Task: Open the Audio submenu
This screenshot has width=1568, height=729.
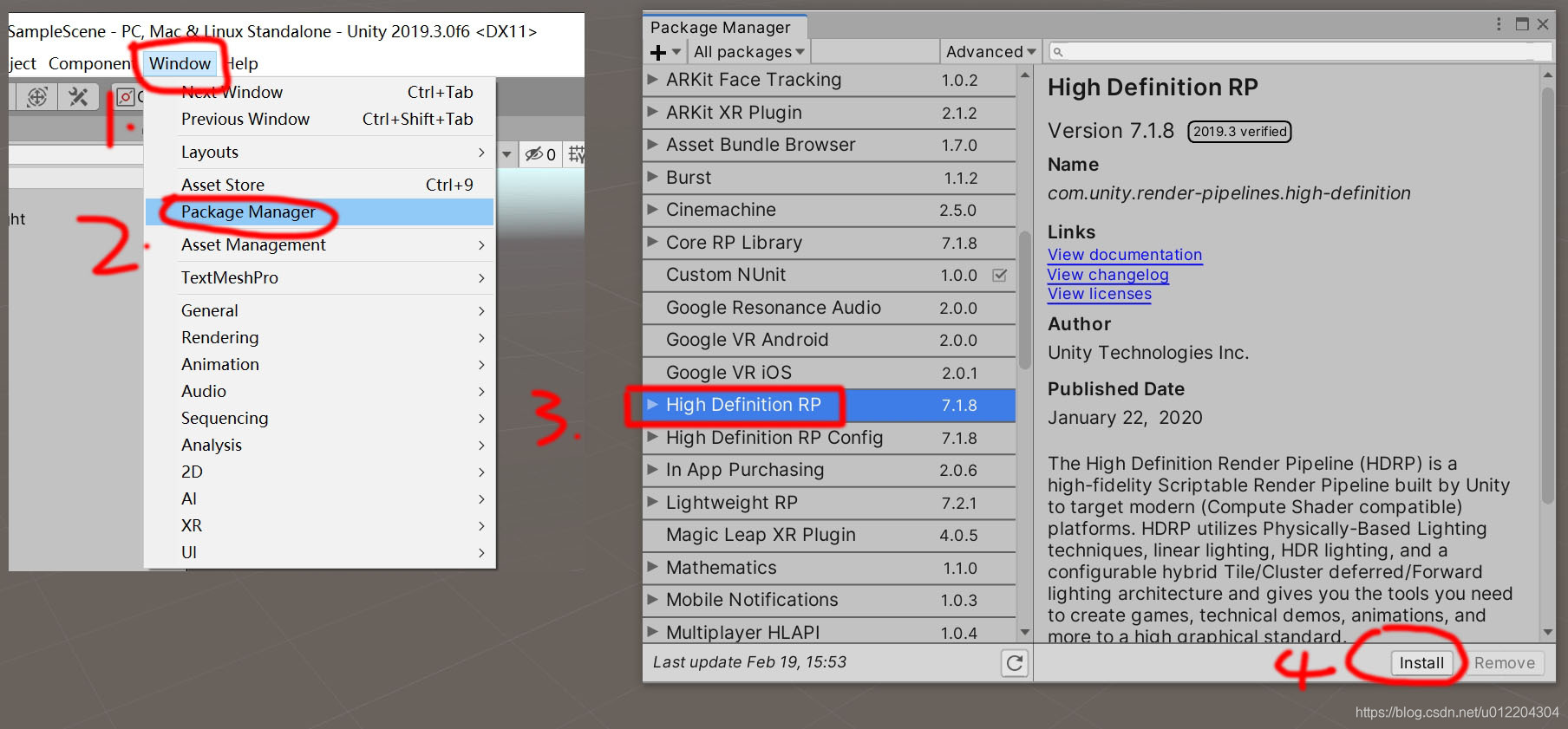Action: 320,391
